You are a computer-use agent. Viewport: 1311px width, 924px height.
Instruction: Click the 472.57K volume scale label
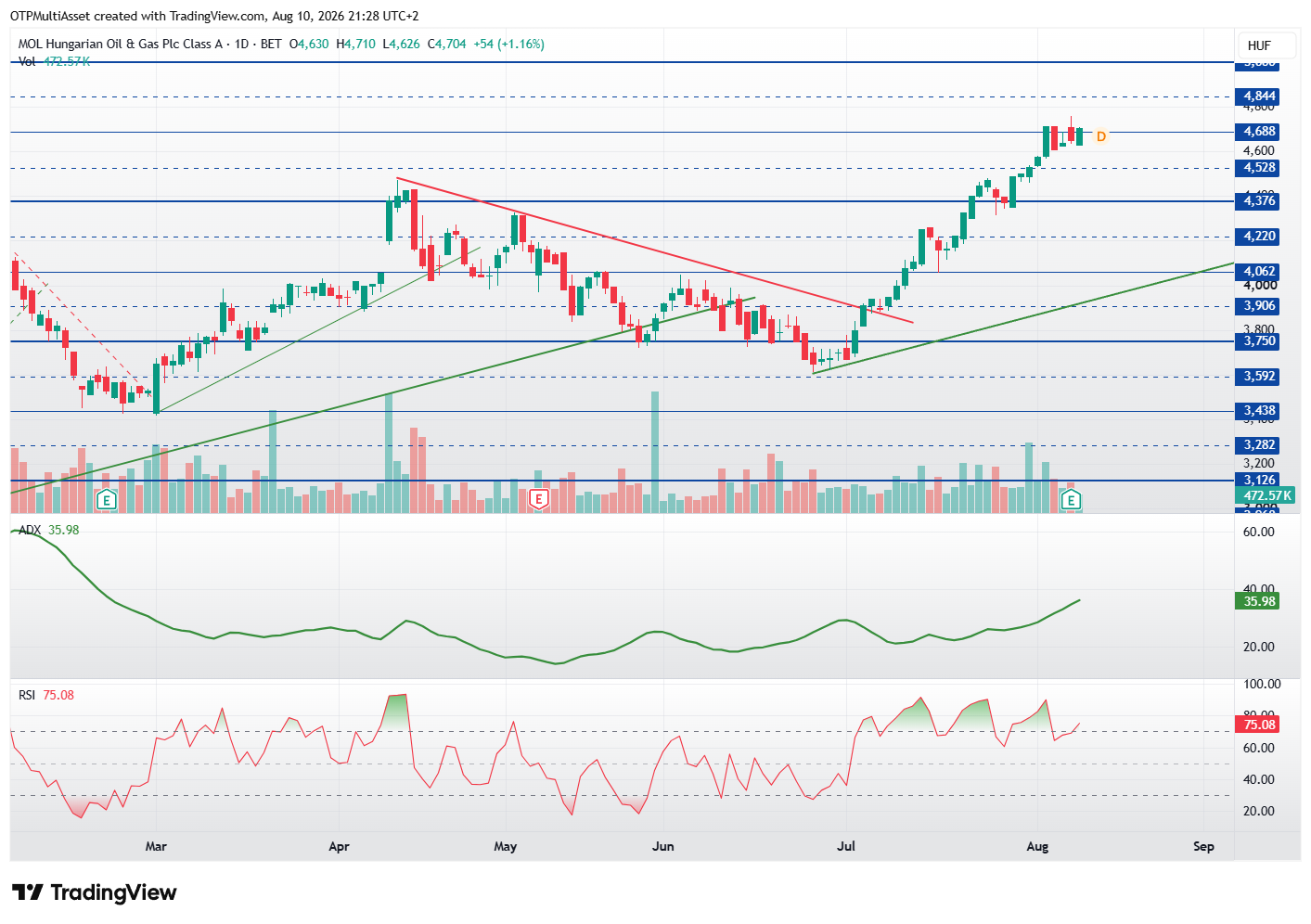coord(1266,496)
